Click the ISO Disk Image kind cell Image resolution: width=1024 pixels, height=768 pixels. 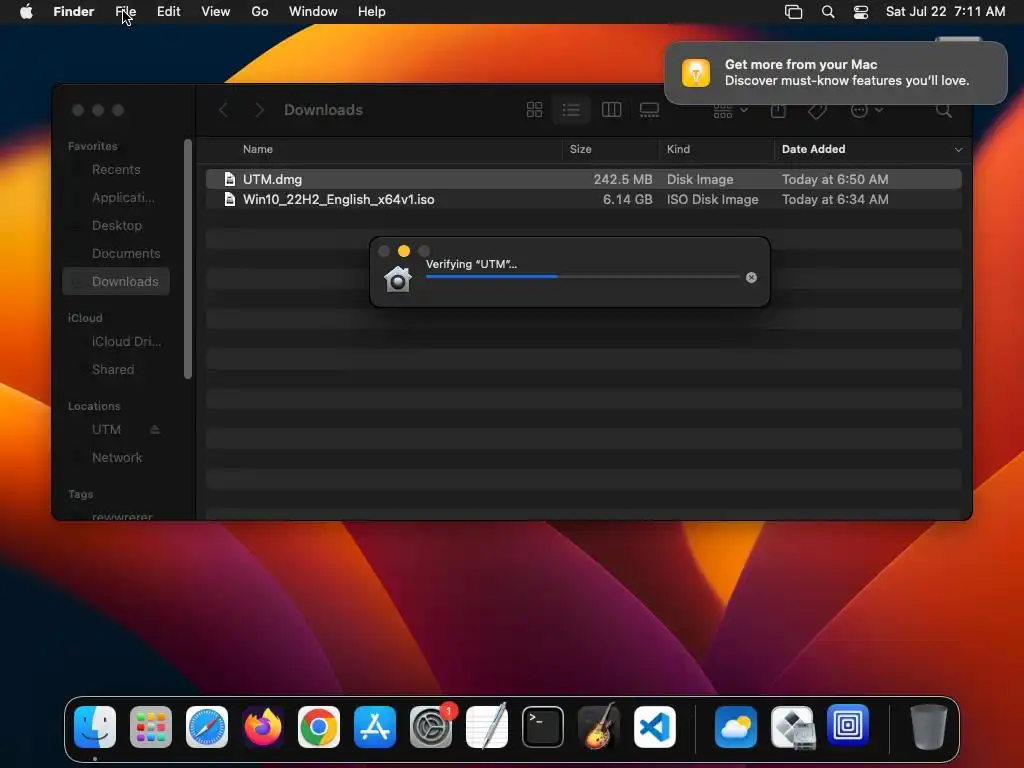coord(712,200)
